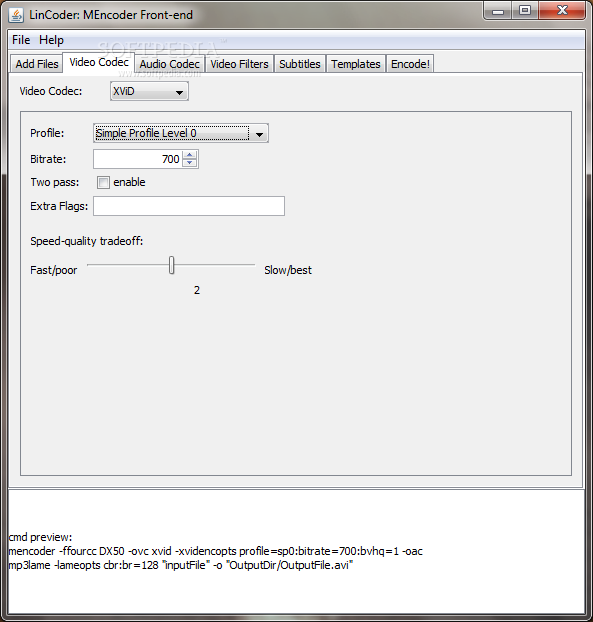Select the Video Codec tab
The width and height of the screenshot is (593, 622).
click(99, 62)
